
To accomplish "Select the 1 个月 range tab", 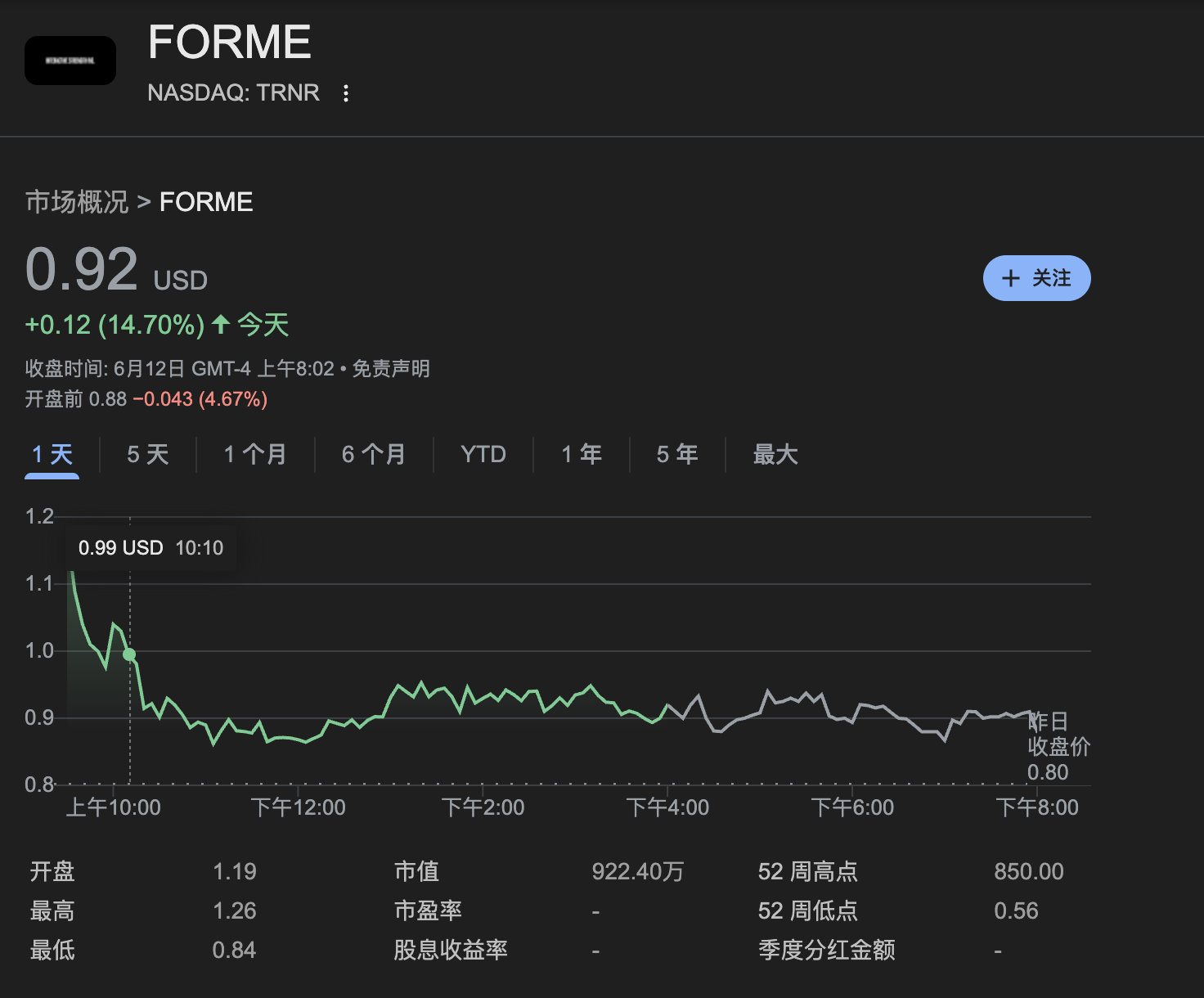I will click(x=255, y=455).
